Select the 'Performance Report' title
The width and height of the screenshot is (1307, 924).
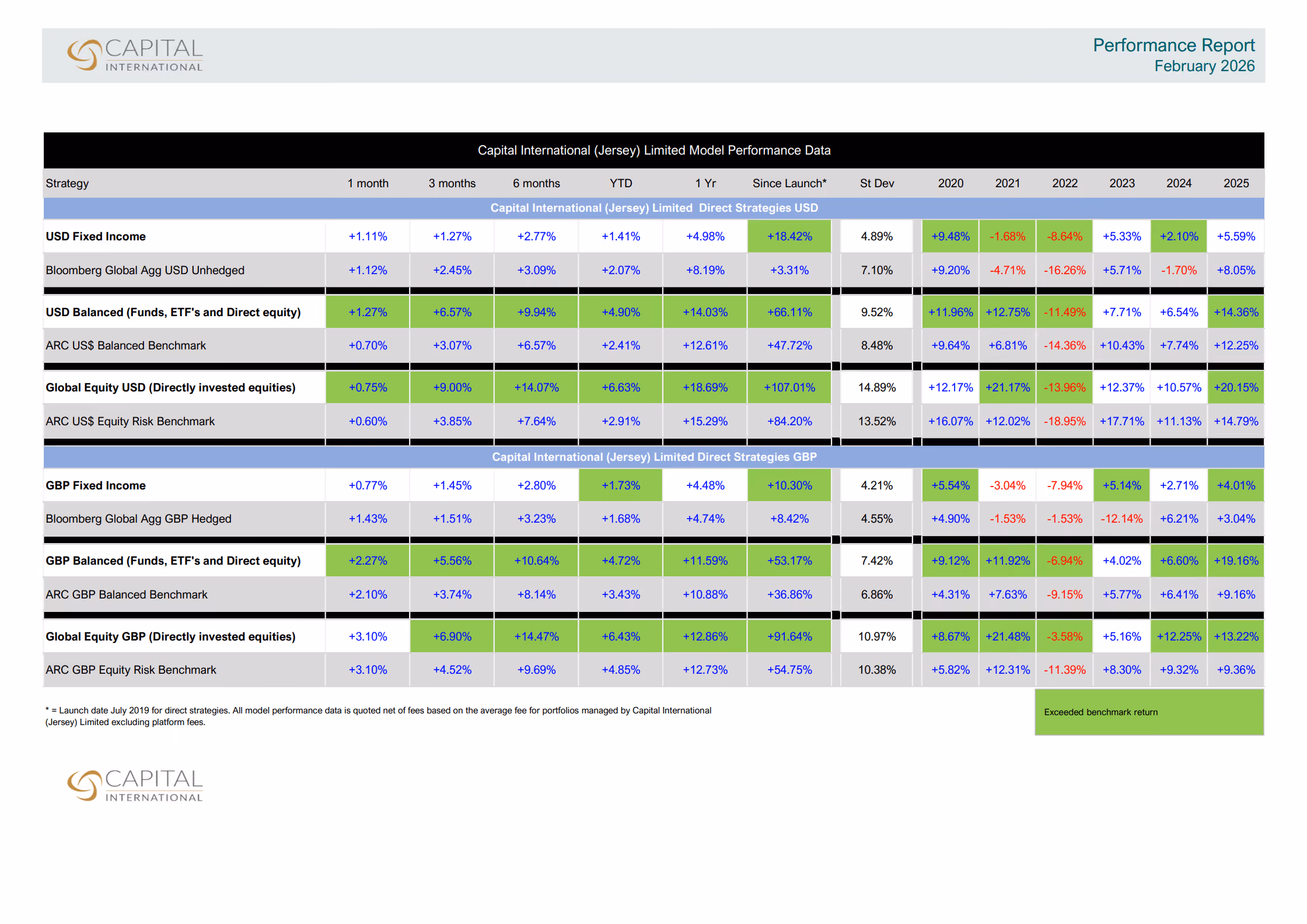pos(1173,45)
